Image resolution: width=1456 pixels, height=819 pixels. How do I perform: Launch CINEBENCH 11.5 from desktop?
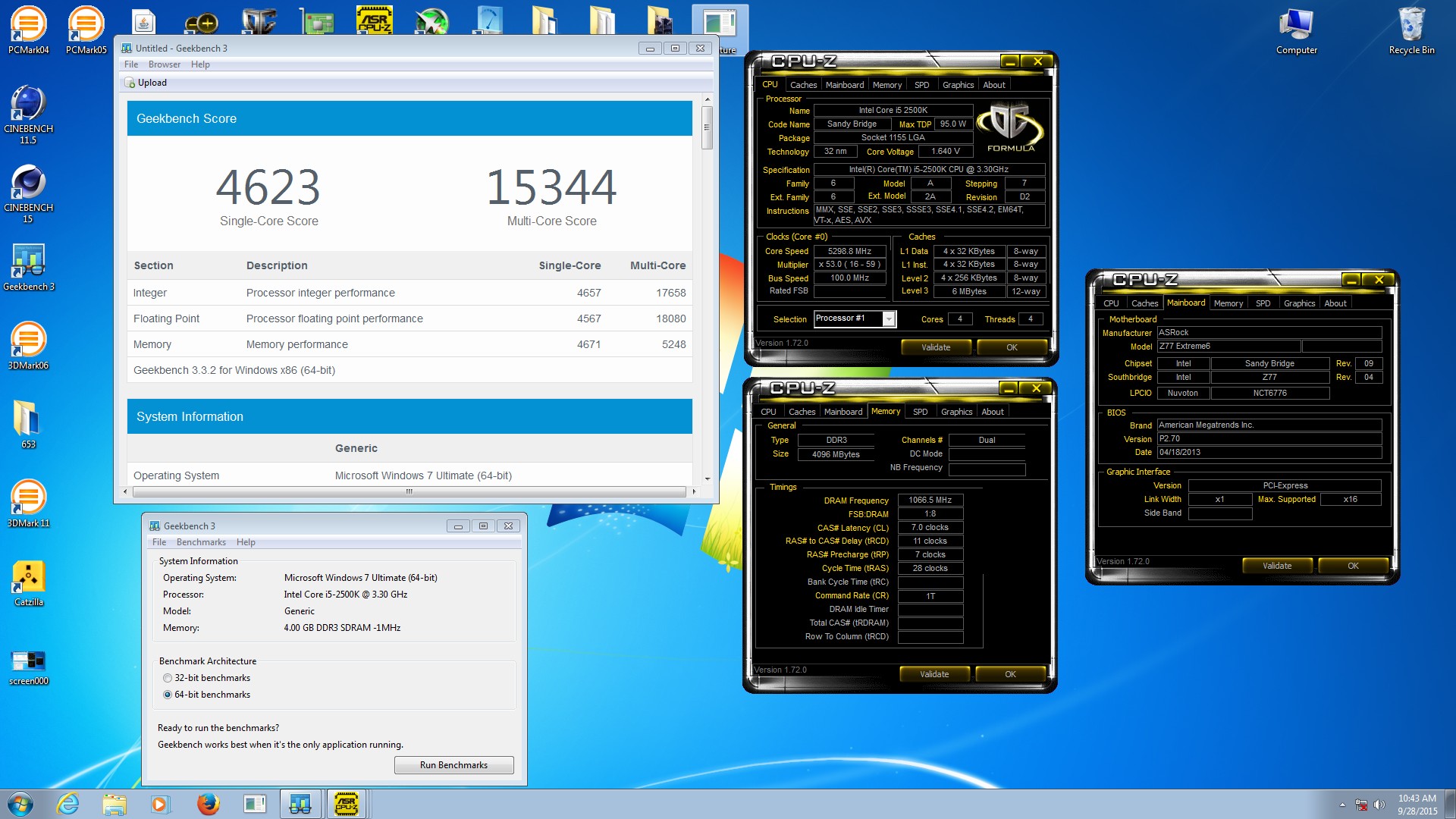point(29,114)
